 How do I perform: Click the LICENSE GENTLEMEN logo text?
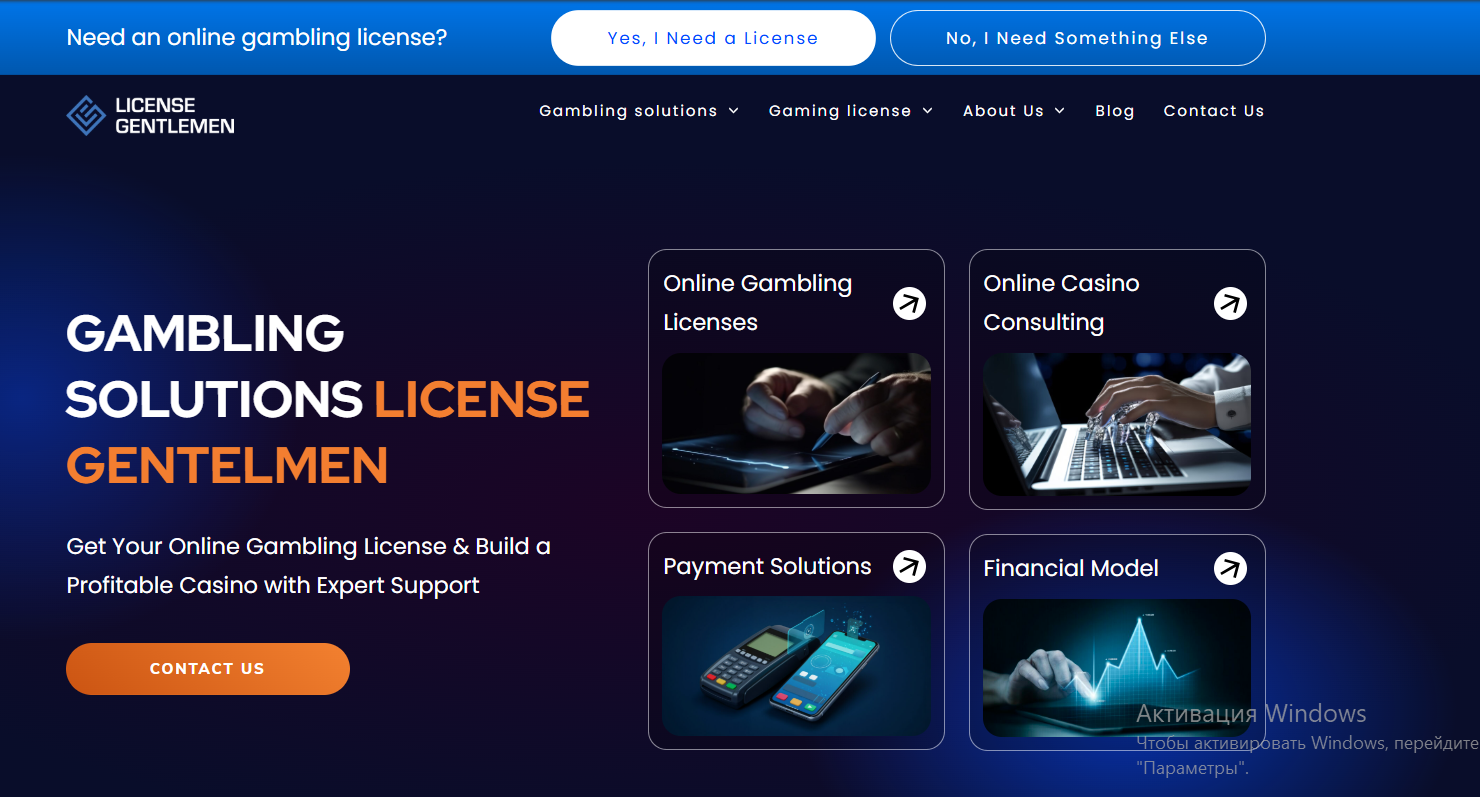click(x=175, y=115)
